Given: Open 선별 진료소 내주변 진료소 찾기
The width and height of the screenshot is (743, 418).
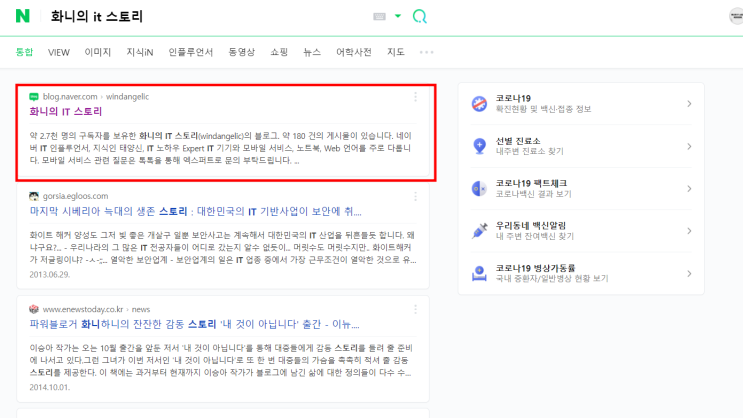Looking at the screenshot, I should click(x=529, y=146).
